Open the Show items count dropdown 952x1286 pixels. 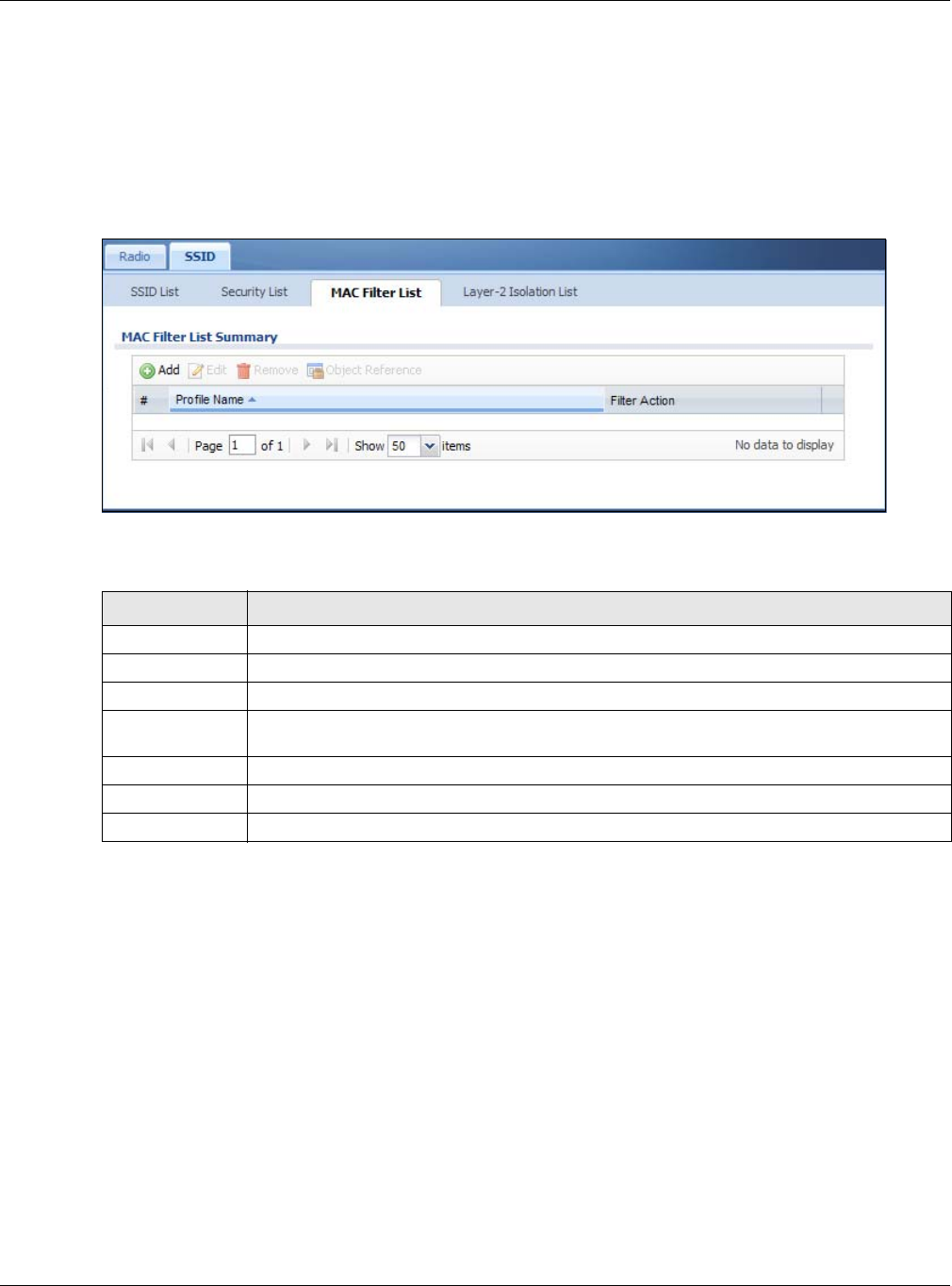tap(430, 446)
